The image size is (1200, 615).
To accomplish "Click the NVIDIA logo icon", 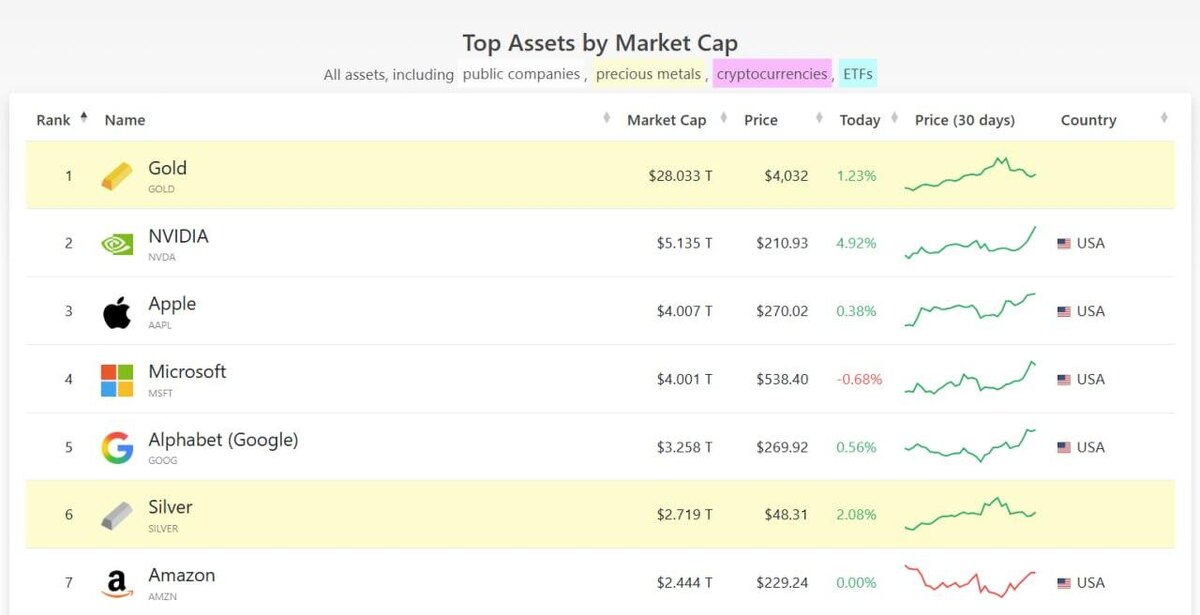I will pyautogui.click(x=117, y=244).
